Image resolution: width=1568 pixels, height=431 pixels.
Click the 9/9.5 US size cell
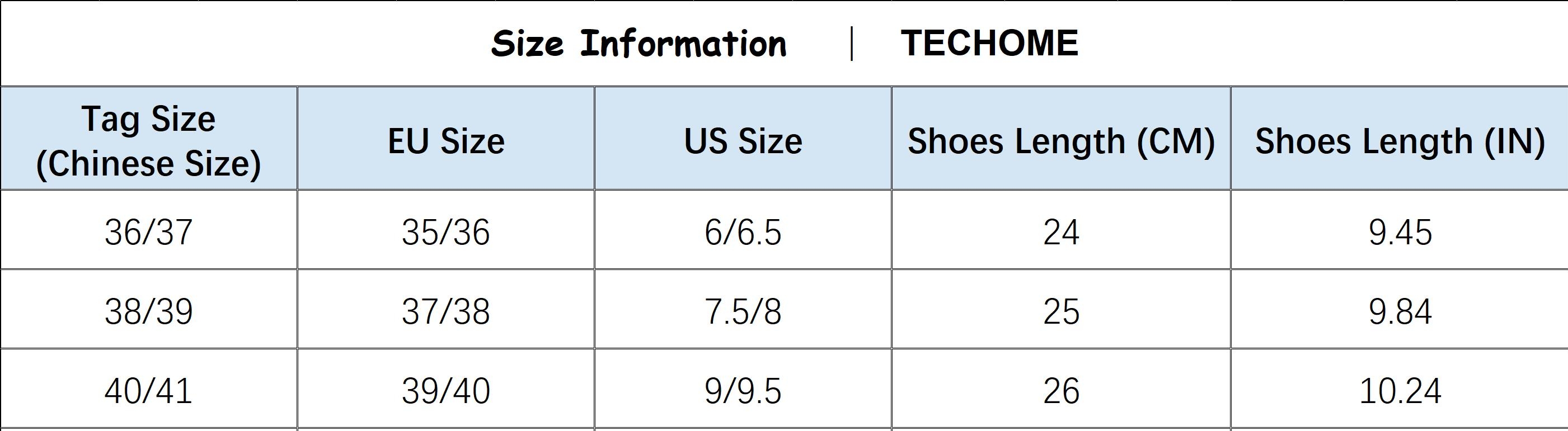point(743,391)
